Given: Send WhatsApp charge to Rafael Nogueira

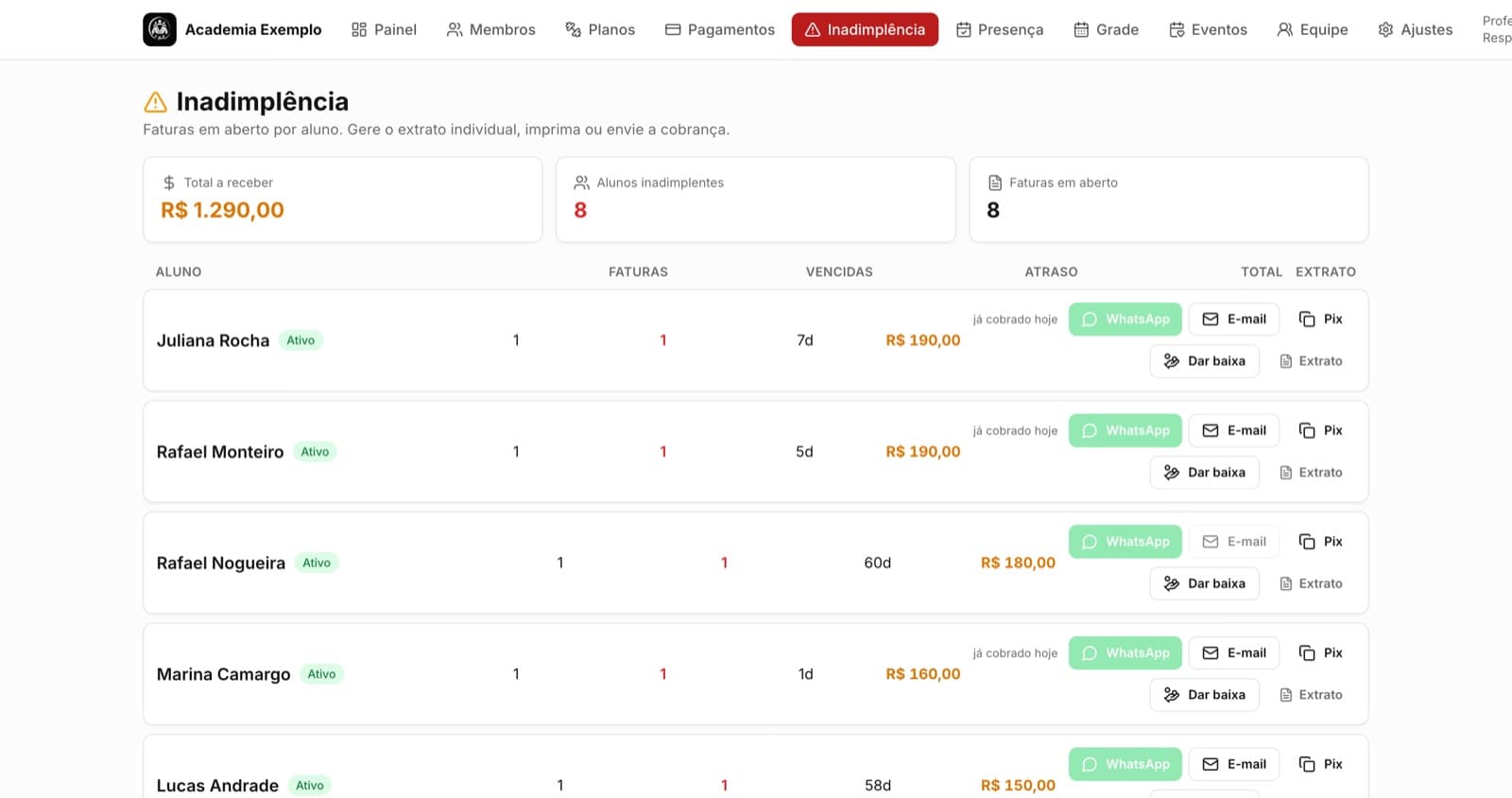Looking at the screenshot, I should (x=1125, y=542).
